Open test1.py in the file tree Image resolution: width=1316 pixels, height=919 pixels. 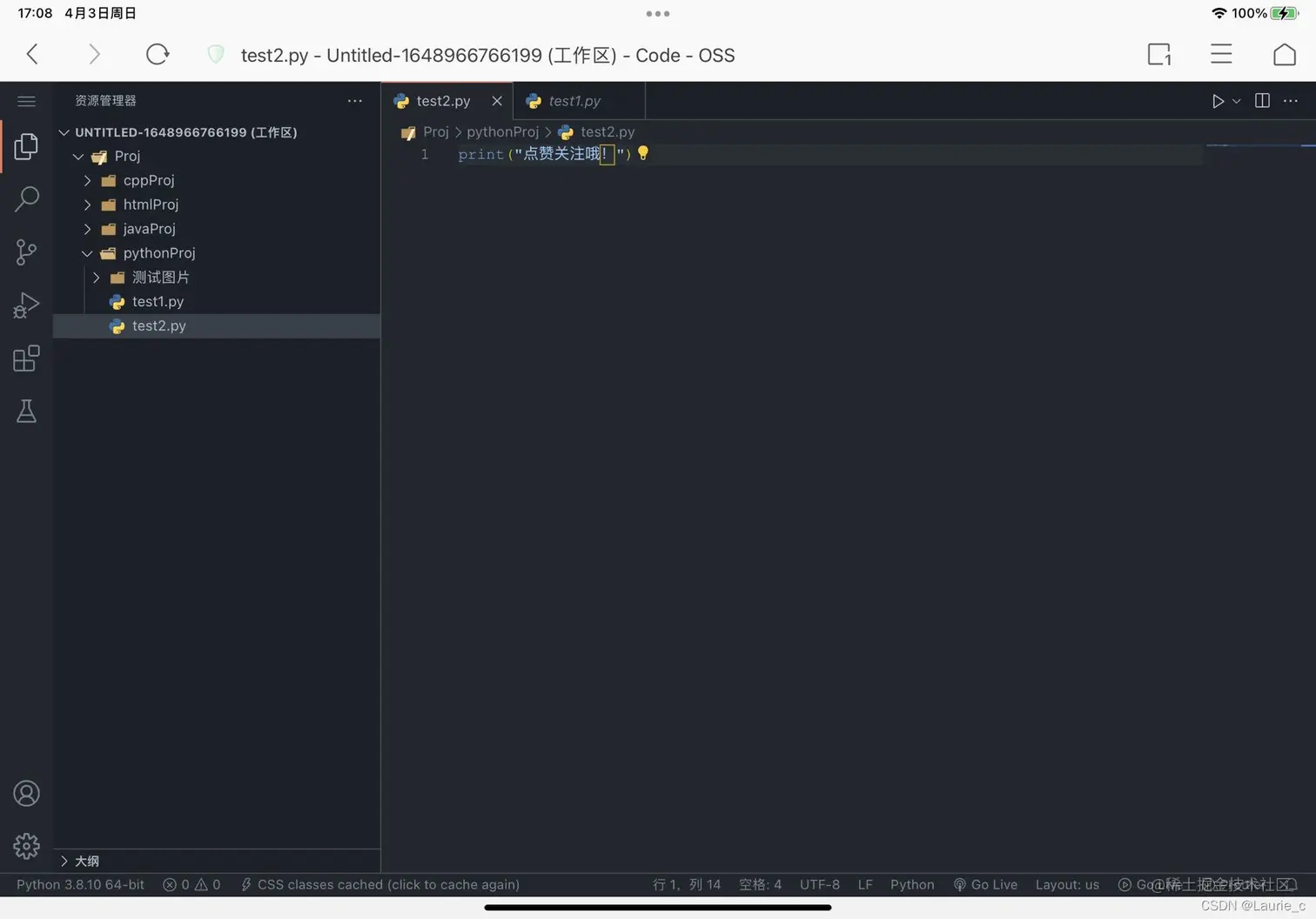217,302
